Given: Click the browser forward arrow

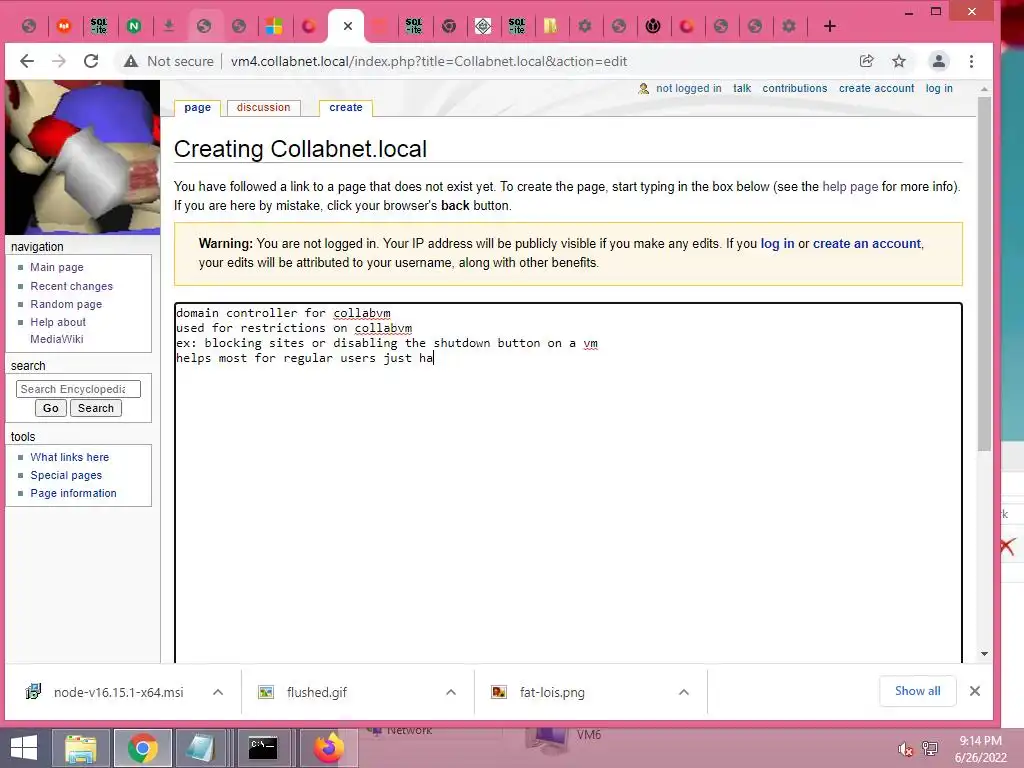Looking at the screenshot, I should (x=59, y=61).
